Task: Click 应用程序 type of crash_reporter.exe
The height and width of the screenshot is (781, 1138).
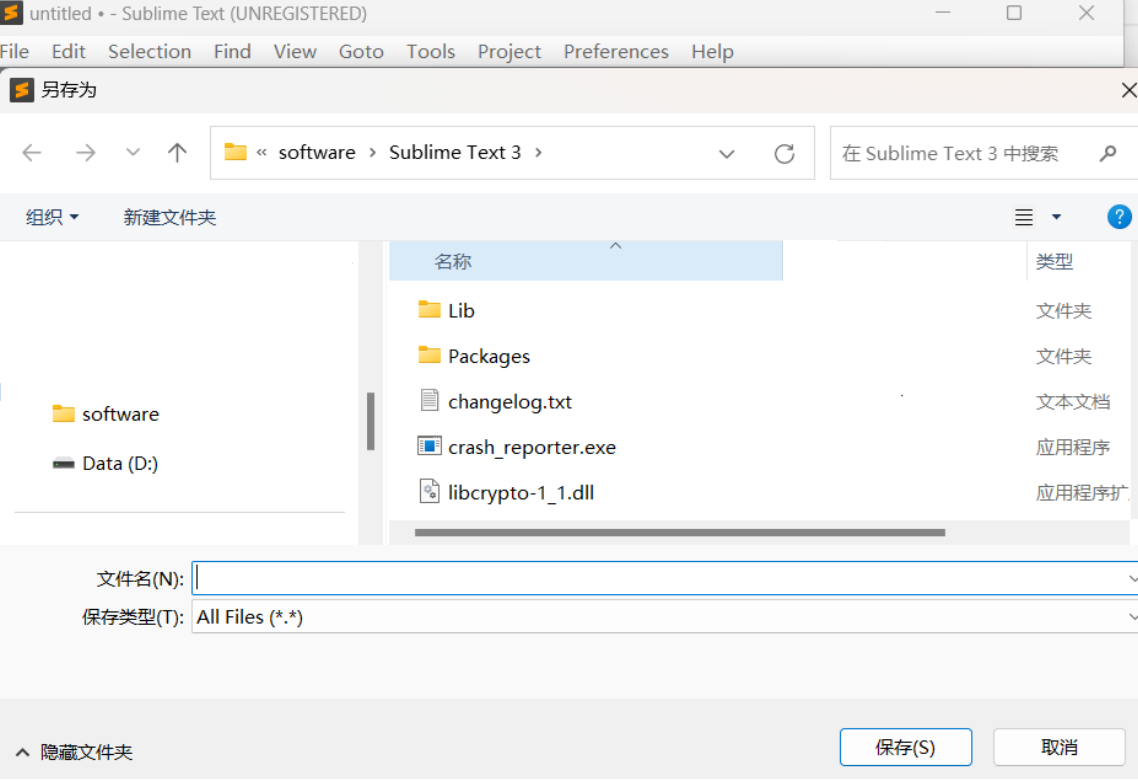Action: coord(1073,447)
